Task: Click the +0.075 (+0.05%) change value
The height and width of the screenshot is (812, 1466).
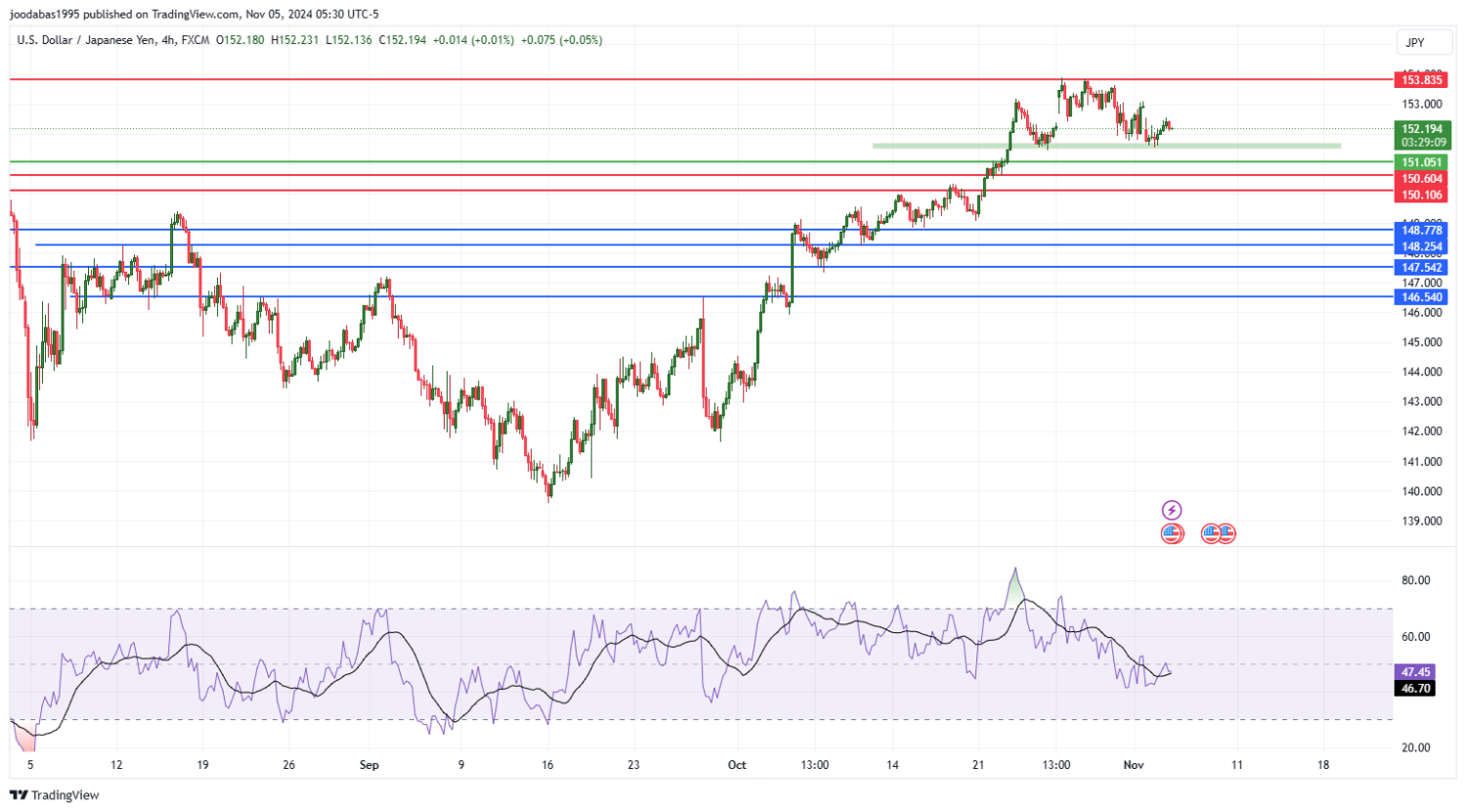Action: [561, 40]
